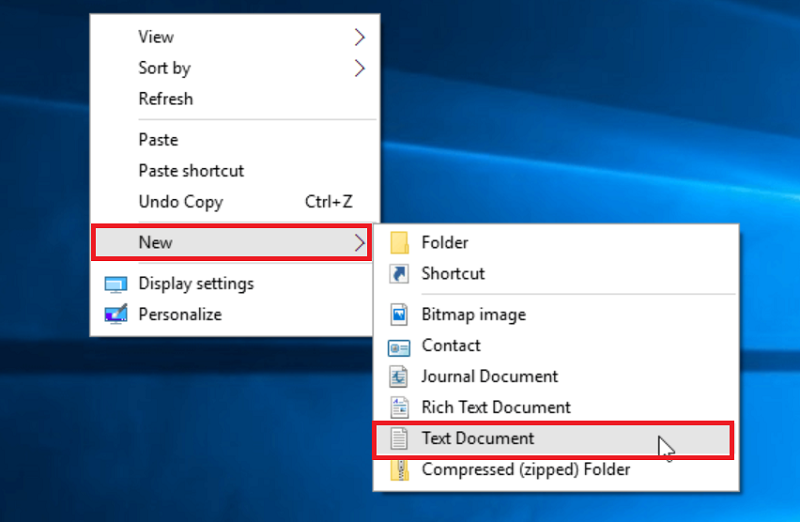This screenshot has width=800, height=522.
Task: Choose Paste in the context menu
Action: [x=158, y=140]
